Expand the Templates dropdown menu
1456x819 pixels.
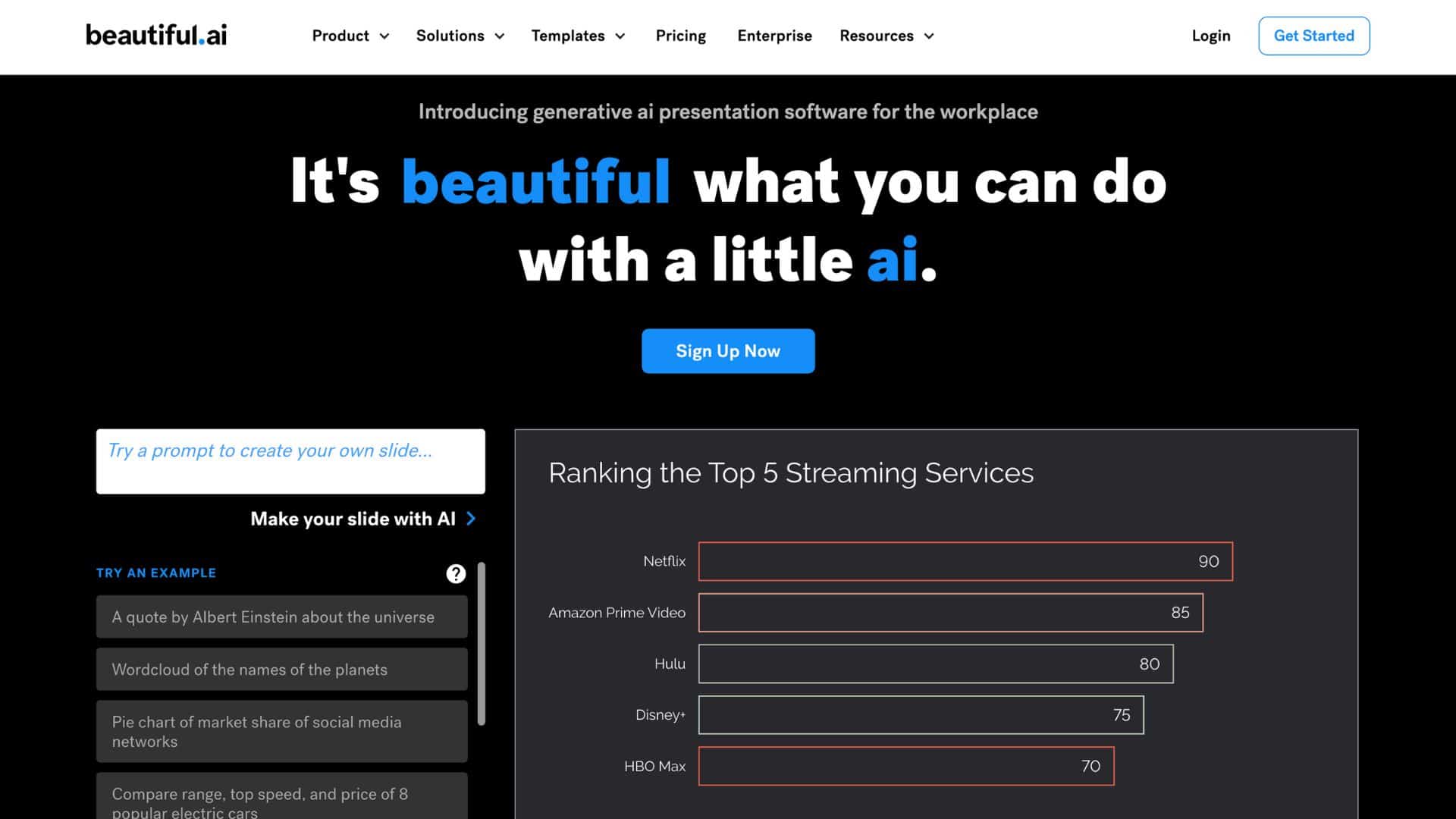[x=578, y=36]
